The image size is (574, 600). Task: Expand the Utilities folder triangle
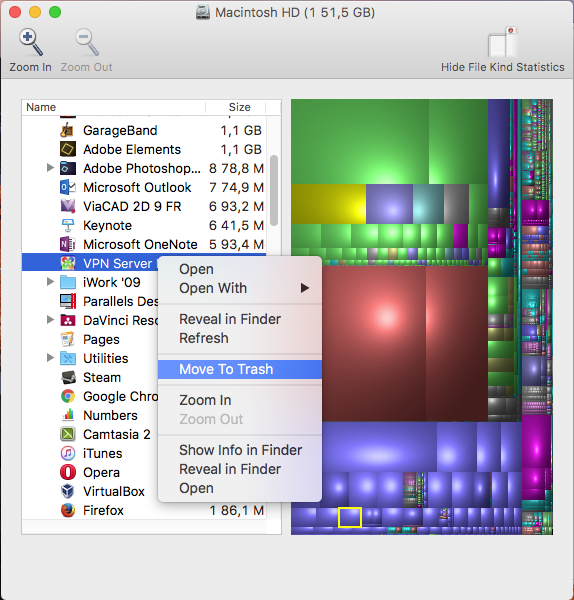[50, 358]
